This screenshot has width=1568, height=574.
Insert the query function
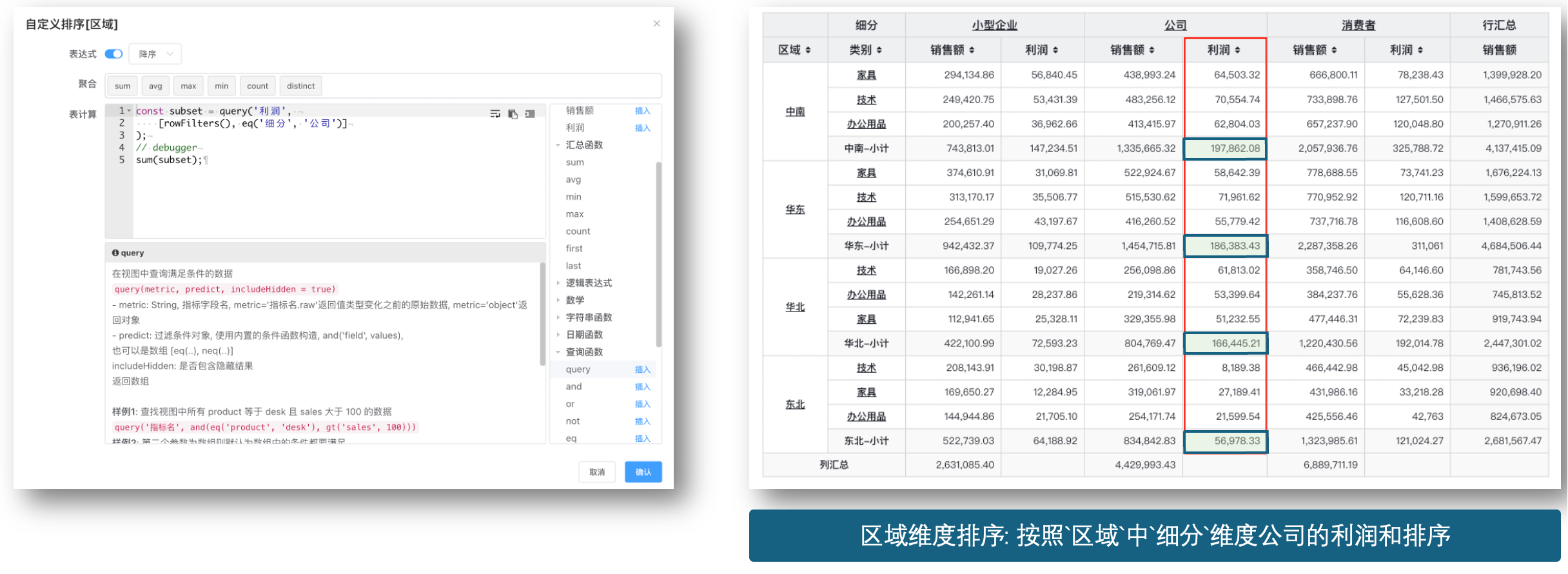(x=642, y=370)
